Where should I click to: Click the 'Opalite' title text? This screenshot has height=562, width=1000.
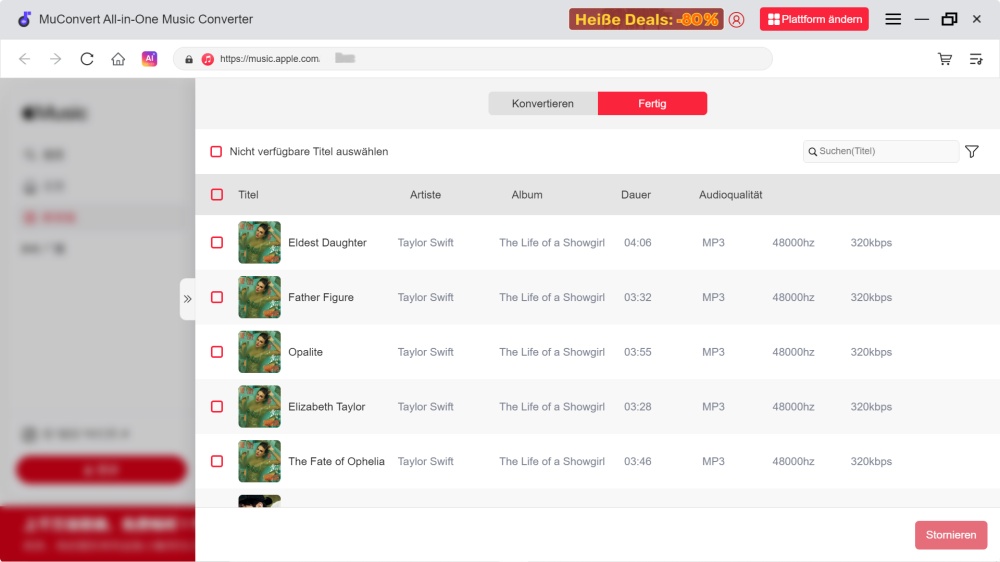point(305,352)
